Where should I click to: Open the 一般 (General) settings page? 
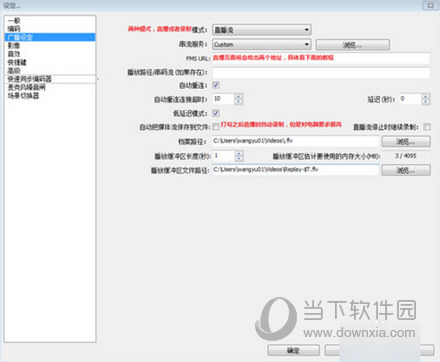click(x=14, y=21)
